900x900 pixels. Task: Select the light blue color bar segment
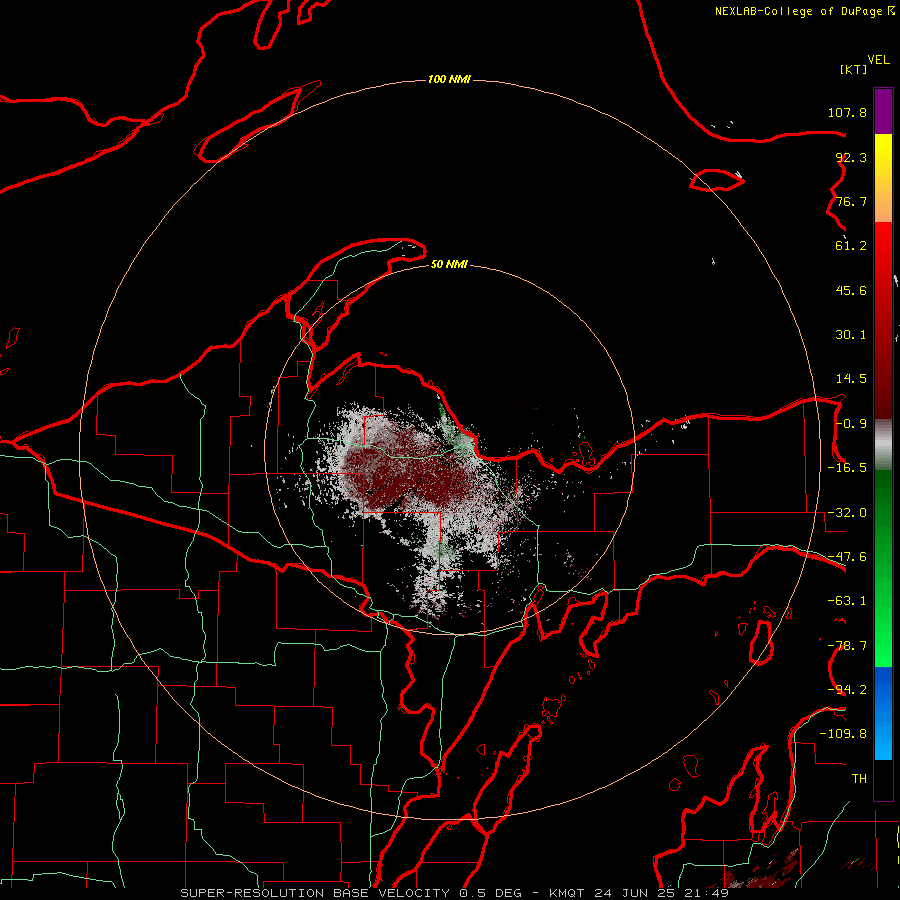pos(883,738)
